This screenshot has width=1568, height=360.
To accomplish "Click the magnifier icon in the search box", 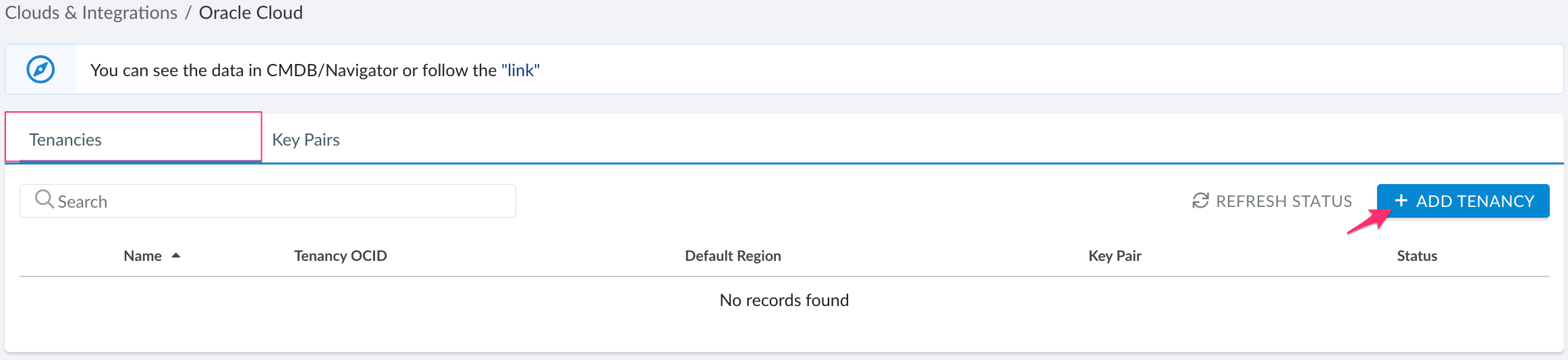I will tap(45, 200).
